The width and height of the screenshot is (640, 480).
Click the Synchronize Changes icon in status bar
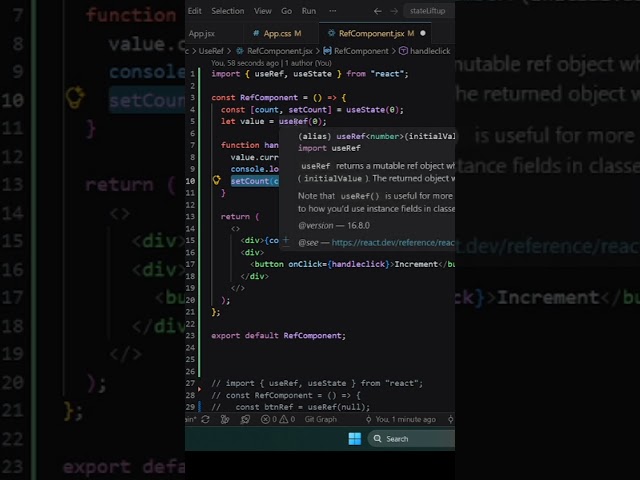[x=205, y=419]
